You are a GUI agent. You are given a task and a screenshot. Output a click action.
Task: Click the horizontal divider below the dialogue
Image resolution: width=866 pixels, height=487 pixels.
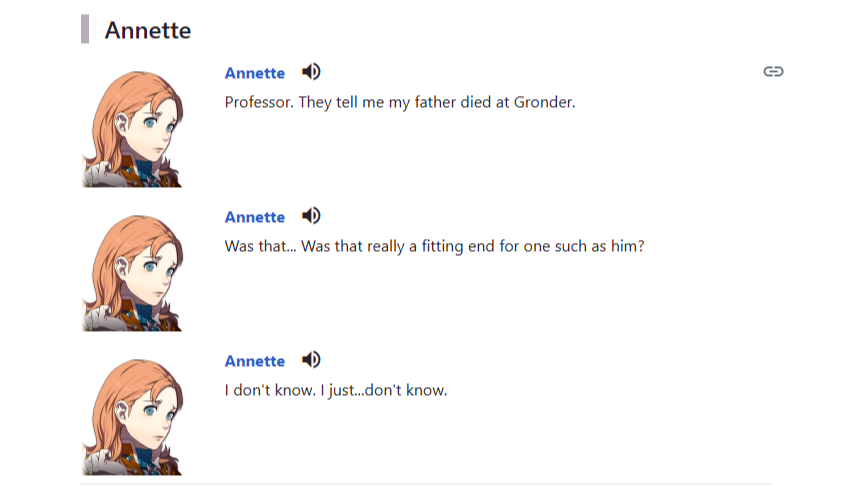point(425,484)
